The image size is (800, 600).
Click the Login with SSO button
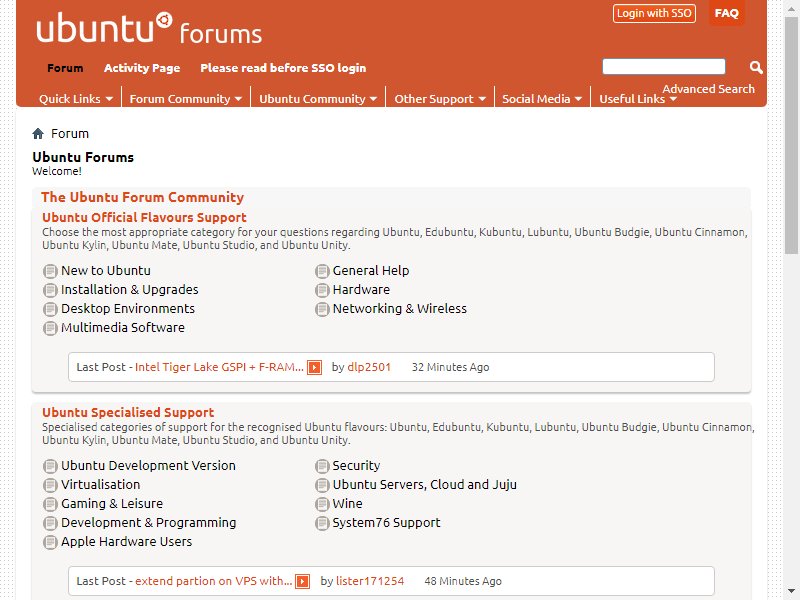pos(654,13)
